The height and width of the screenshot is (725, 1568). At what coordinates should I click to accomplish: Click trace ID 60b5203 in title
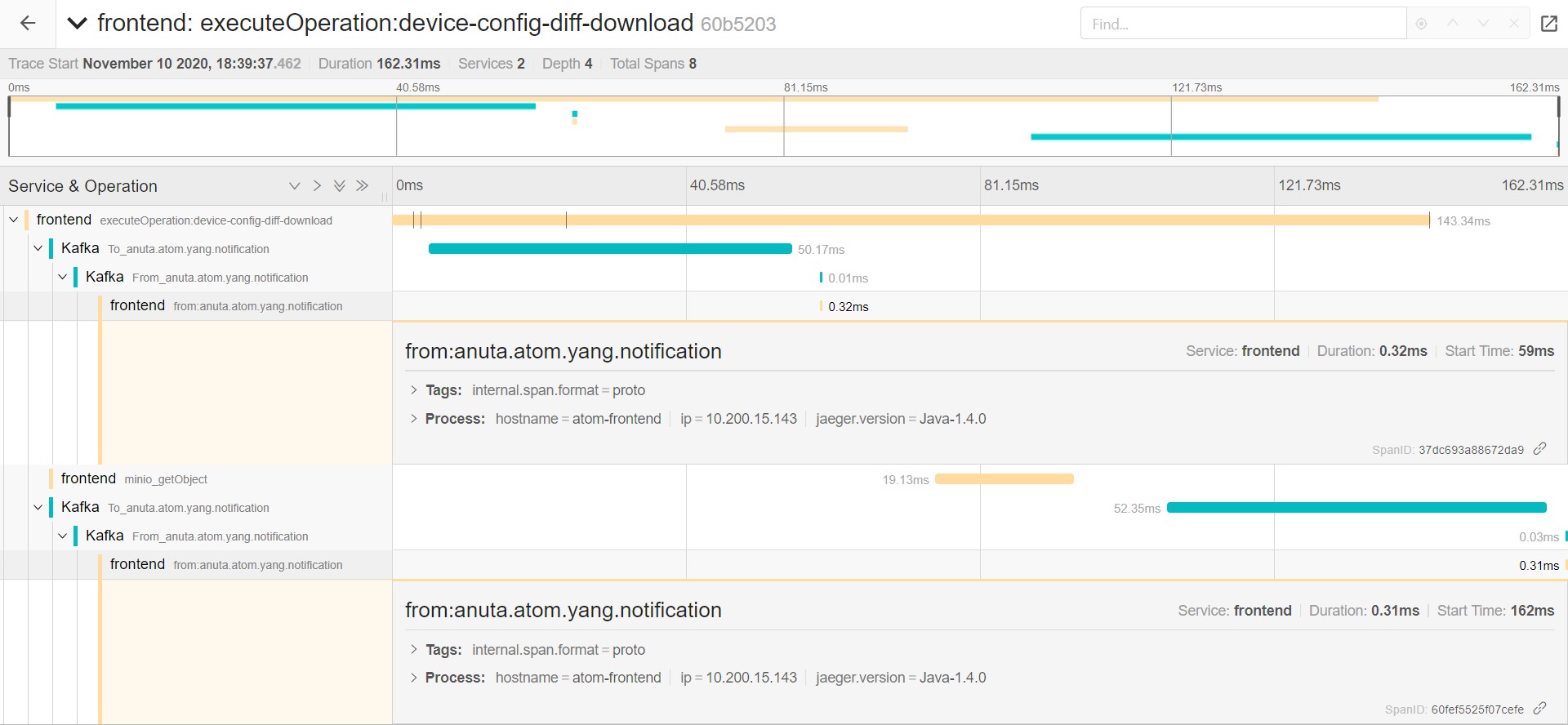[738, 24]
